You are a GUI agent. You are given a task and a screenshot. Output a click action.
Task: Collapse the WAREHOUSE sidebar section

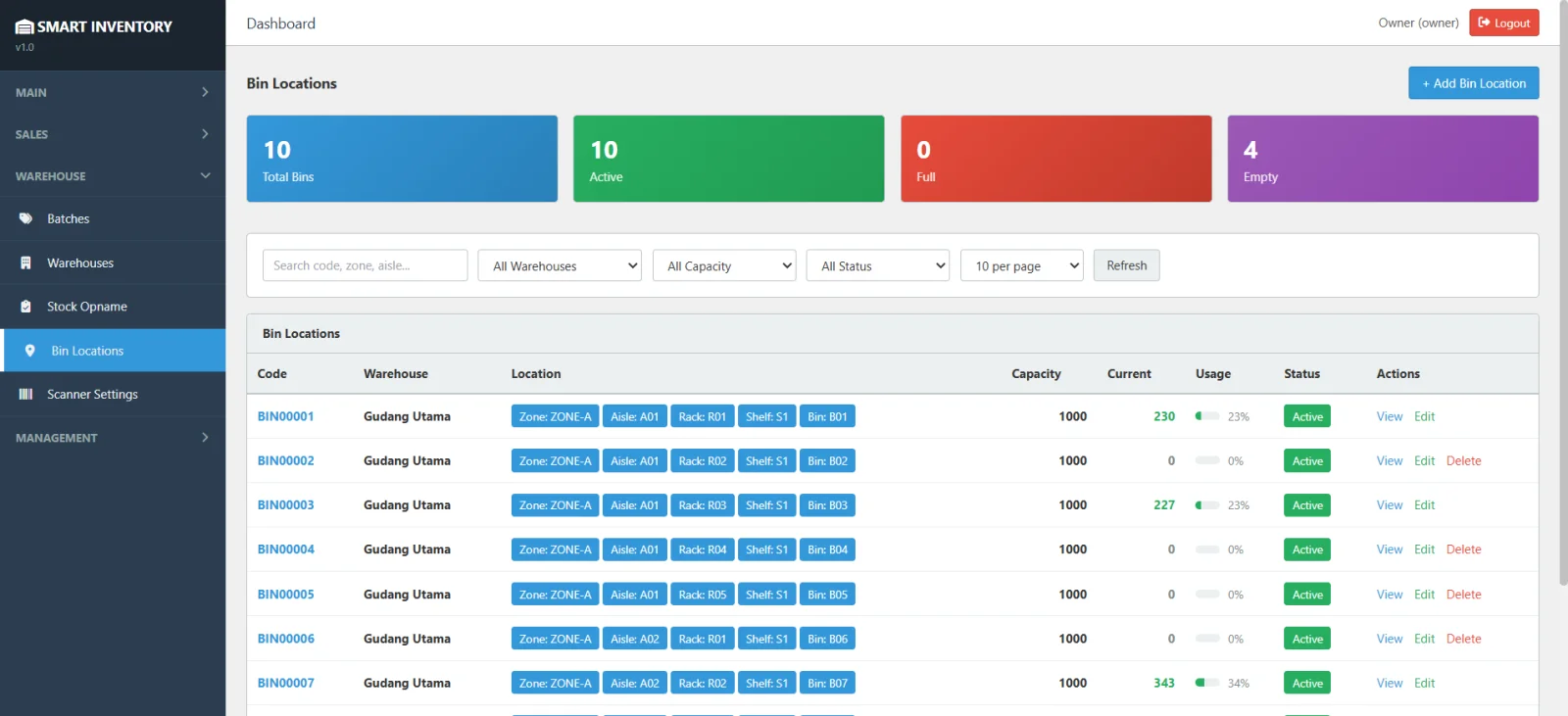coord(113,176)
